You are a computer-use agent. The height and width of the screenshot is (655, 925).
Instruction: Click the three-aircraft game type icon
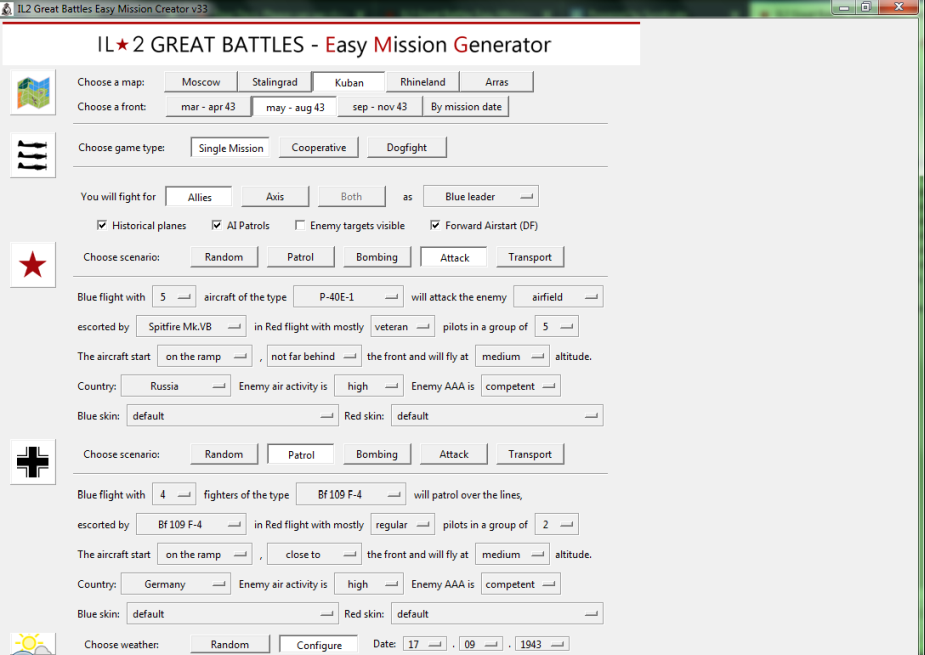(x=33, y=155)
